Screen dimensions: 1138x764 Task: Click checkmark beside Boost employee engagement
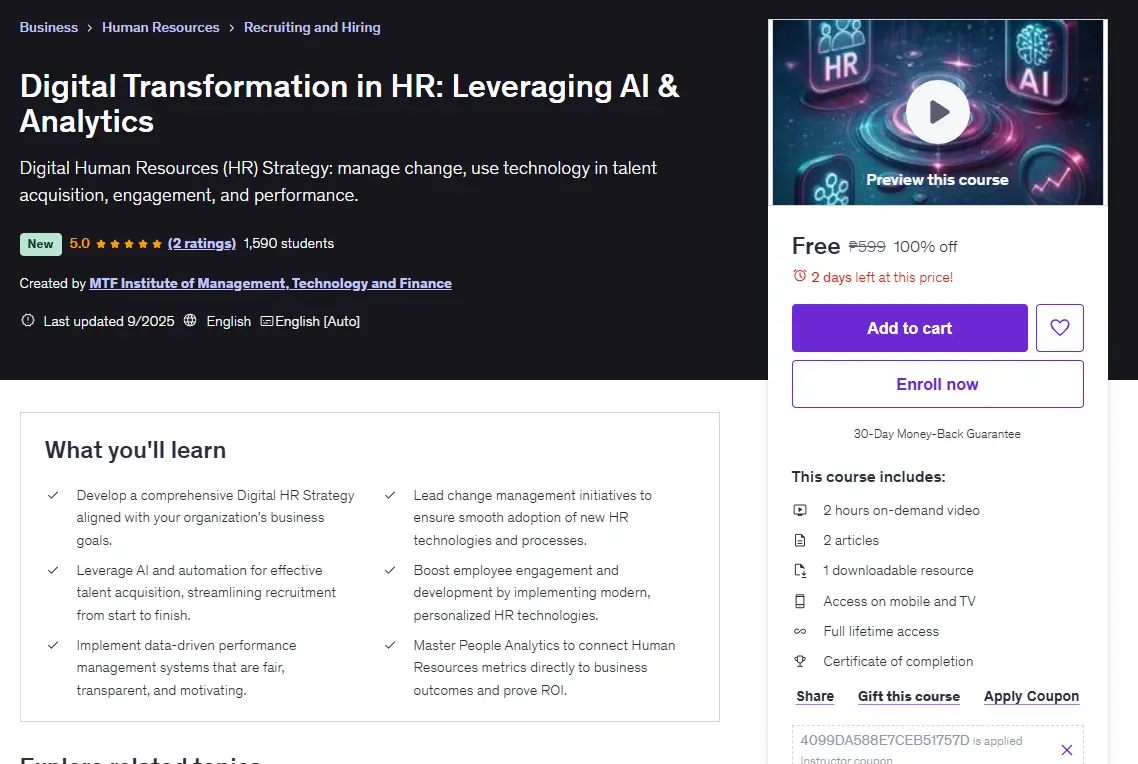coord(390,570)
